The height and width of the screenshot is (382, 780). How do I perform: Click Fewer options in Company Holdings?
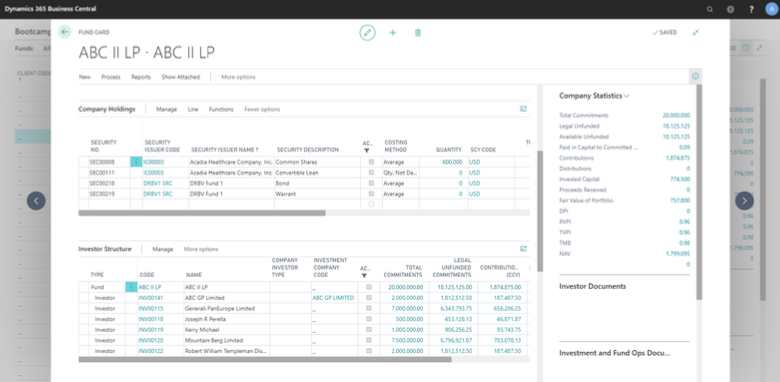point(262,109)
